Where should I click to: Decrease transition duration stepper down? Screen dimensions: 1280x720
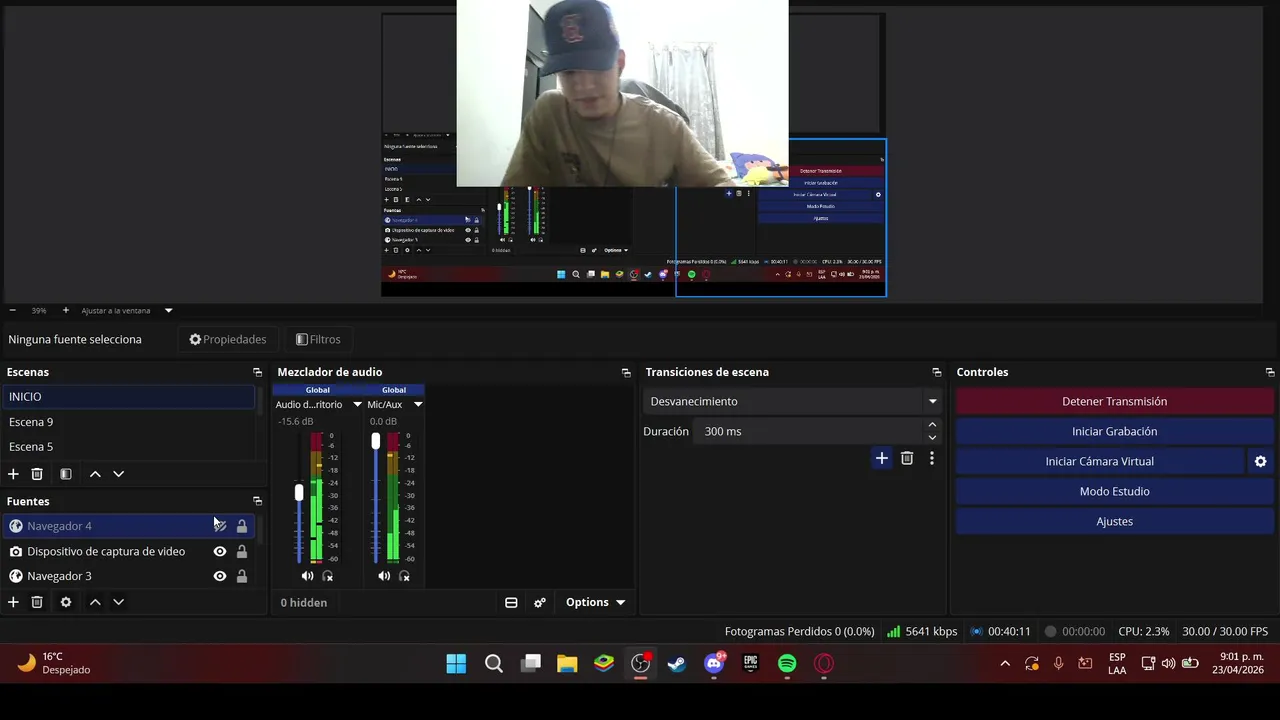click(x=932, y=437)
